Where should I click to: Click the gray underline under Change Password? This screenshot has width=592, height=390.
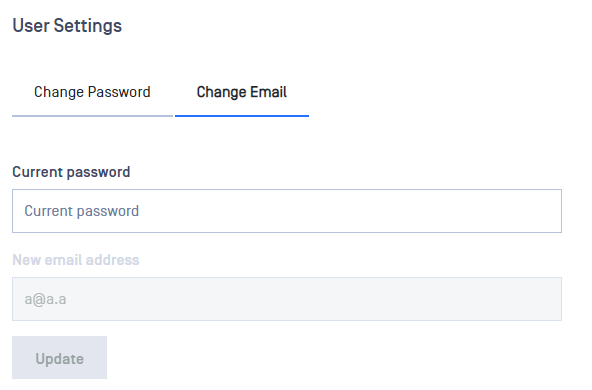(x=92, y=116)
